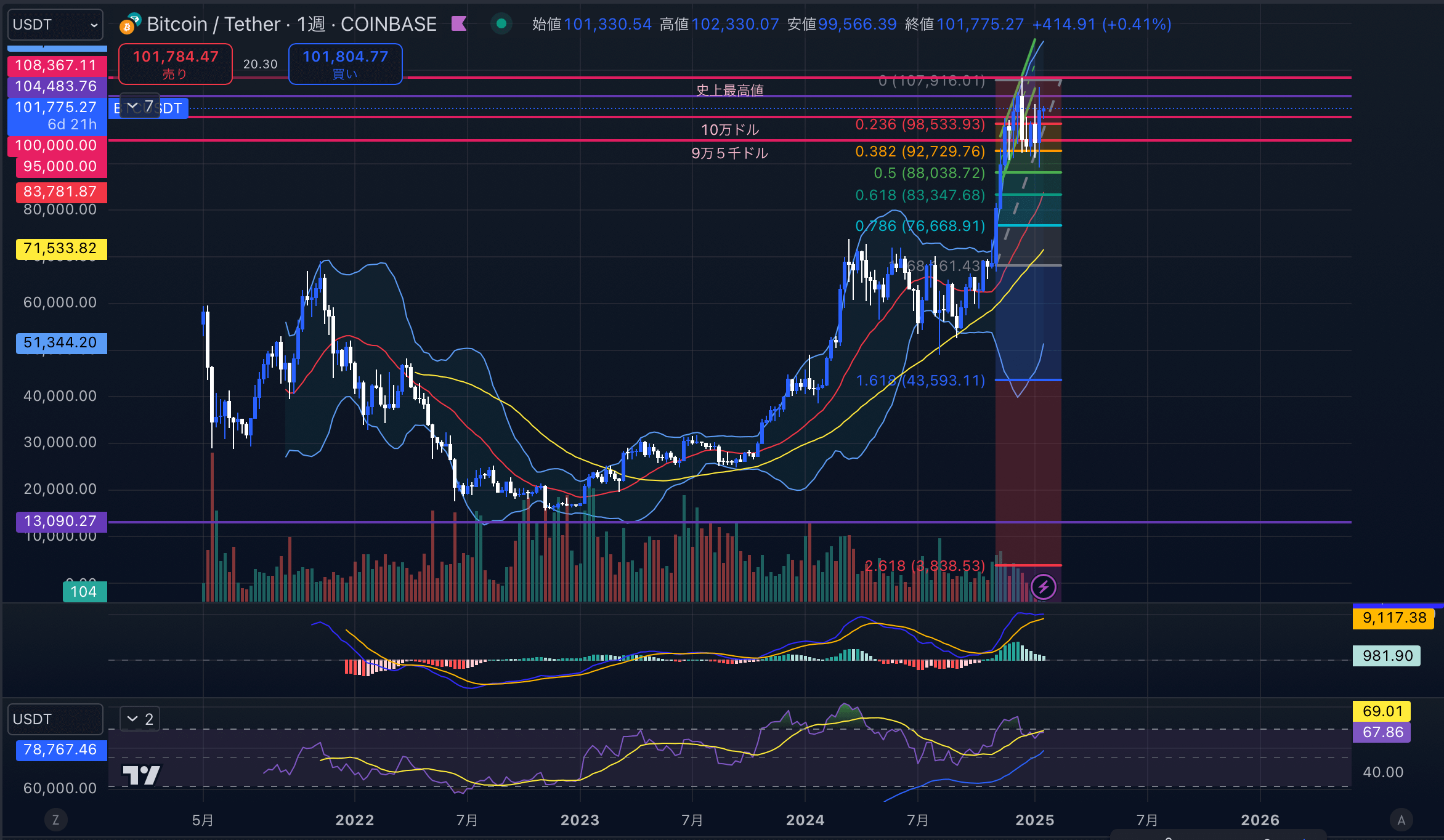Select the 108,367.11 price label
Screen dimensions: 1444x840
tap(57, 65)
